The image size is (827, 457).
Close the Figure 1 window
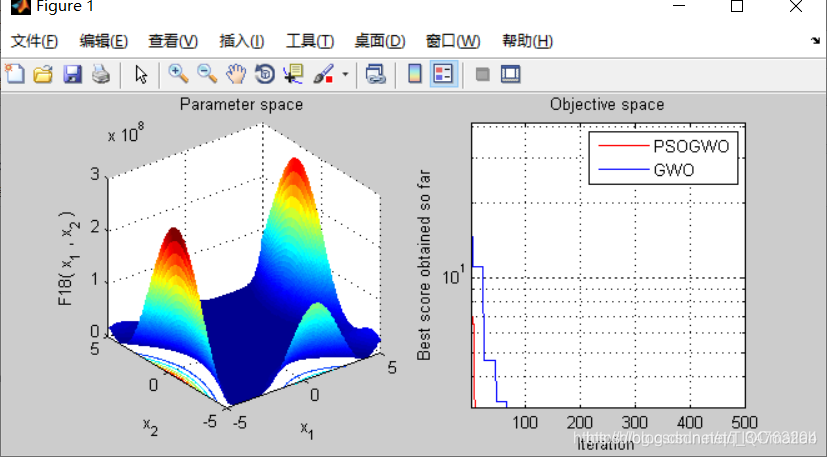tap(796, 6)
